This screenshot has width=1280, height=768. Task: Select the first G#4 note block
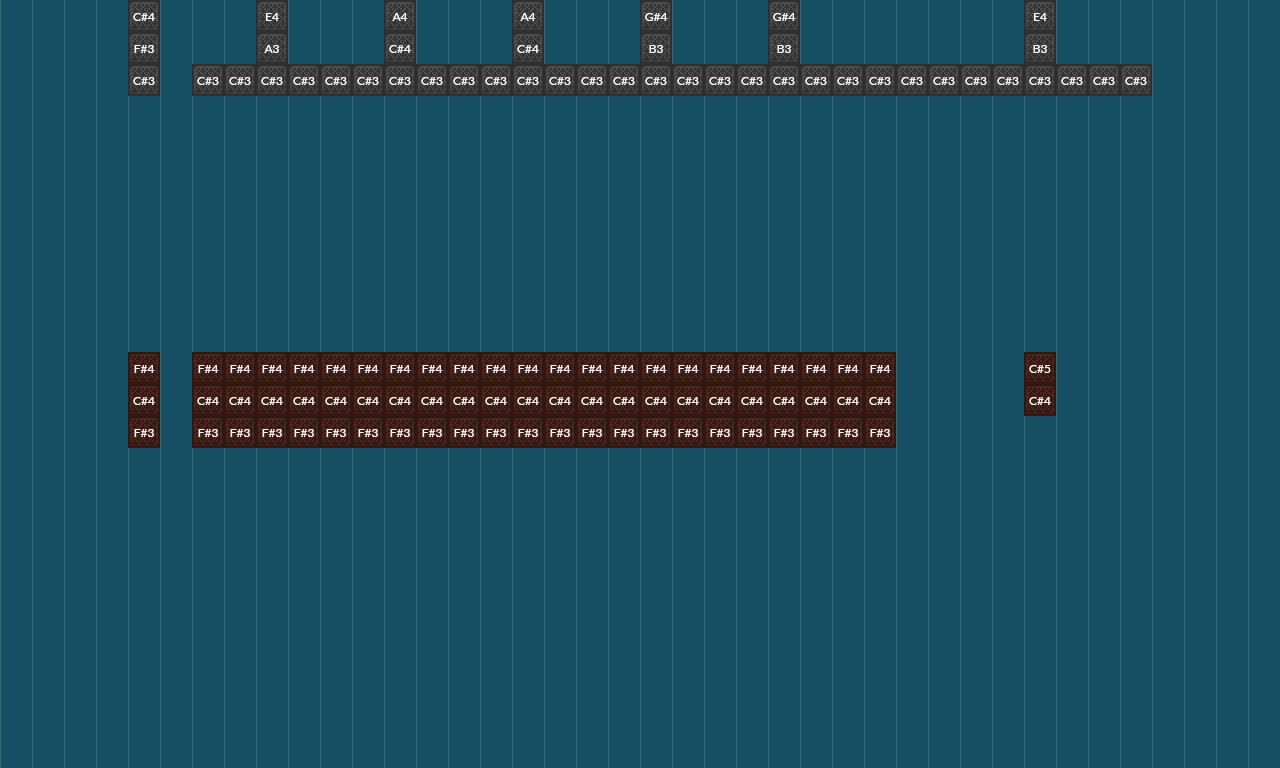tap(655, 16)
